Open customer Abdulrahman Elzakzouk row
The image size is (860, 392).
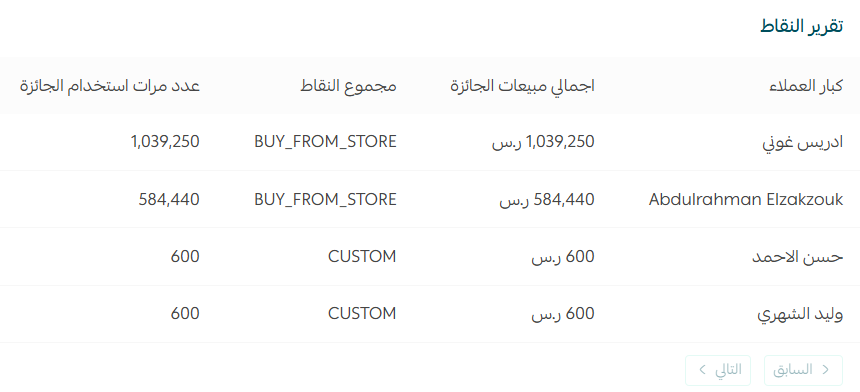click(x=430, y=199)
